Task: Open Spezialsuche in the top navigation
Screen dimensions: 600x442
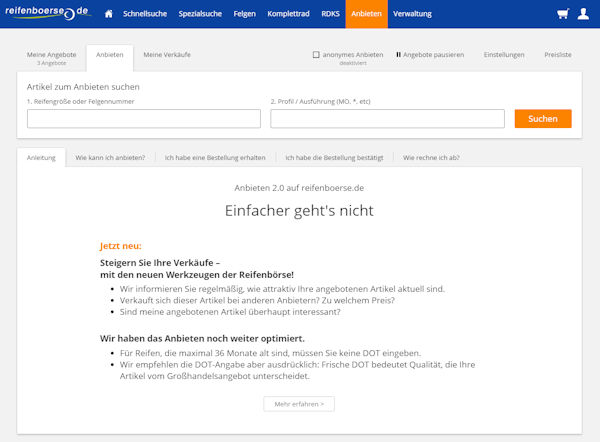Action: [x=200, y=14]
